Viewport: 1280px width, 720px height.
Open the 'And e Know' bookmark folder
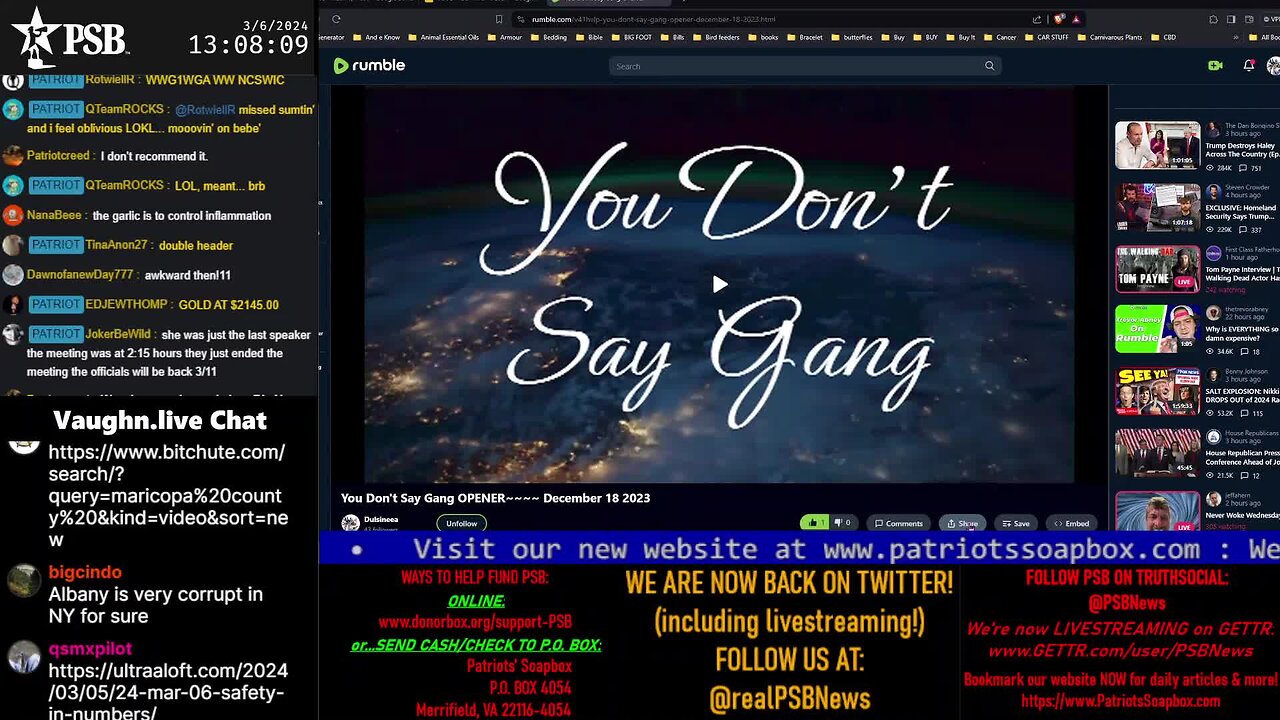tap(378, 37)
